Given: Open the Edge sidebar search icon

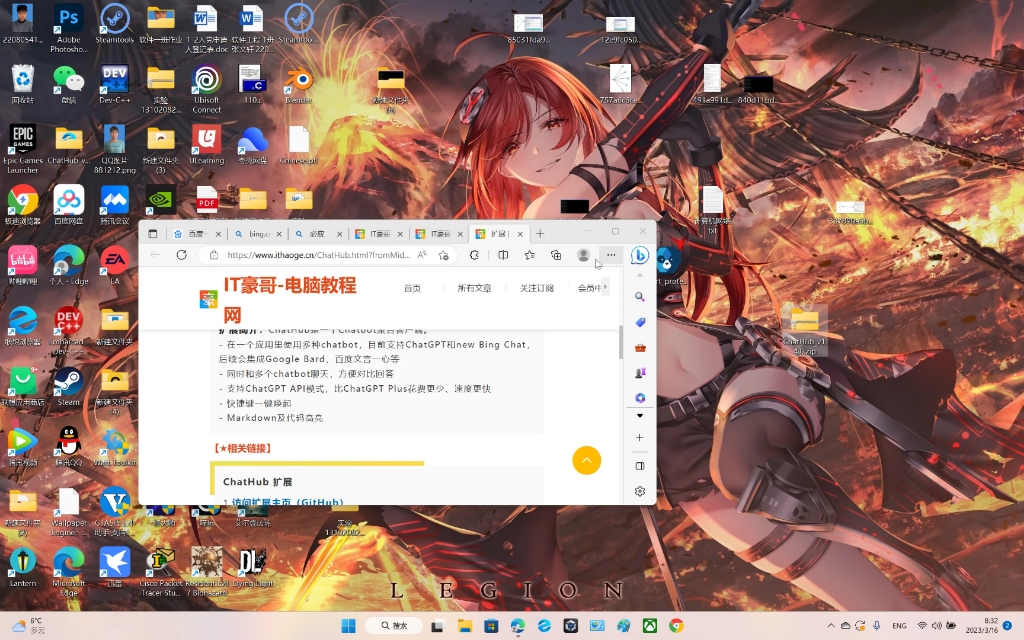Looking at the screenshot, I should click(x=640, y=296).
